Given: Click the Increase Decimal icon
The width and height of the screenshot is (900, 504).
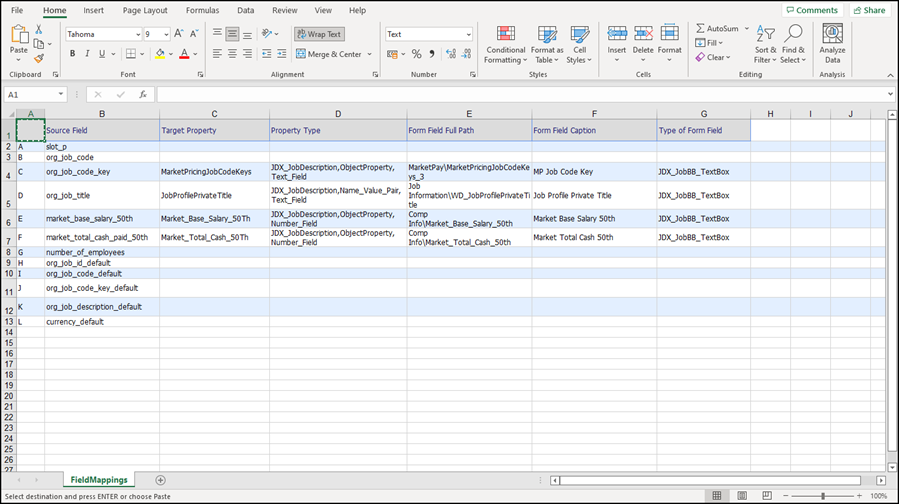Looking at the screenshot, I should [451, 54].
